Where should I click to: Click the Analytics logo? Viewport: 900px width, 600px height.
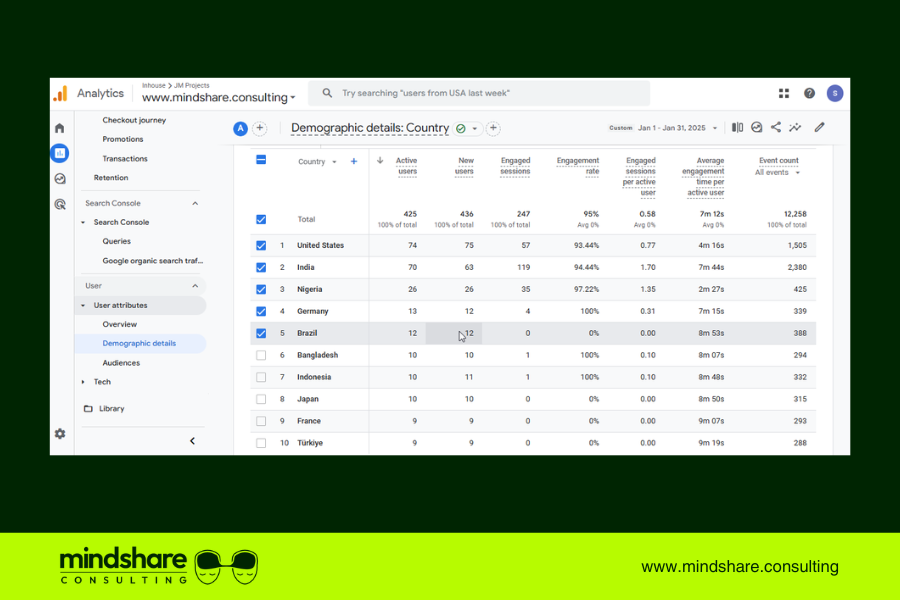tap(60, 93)
